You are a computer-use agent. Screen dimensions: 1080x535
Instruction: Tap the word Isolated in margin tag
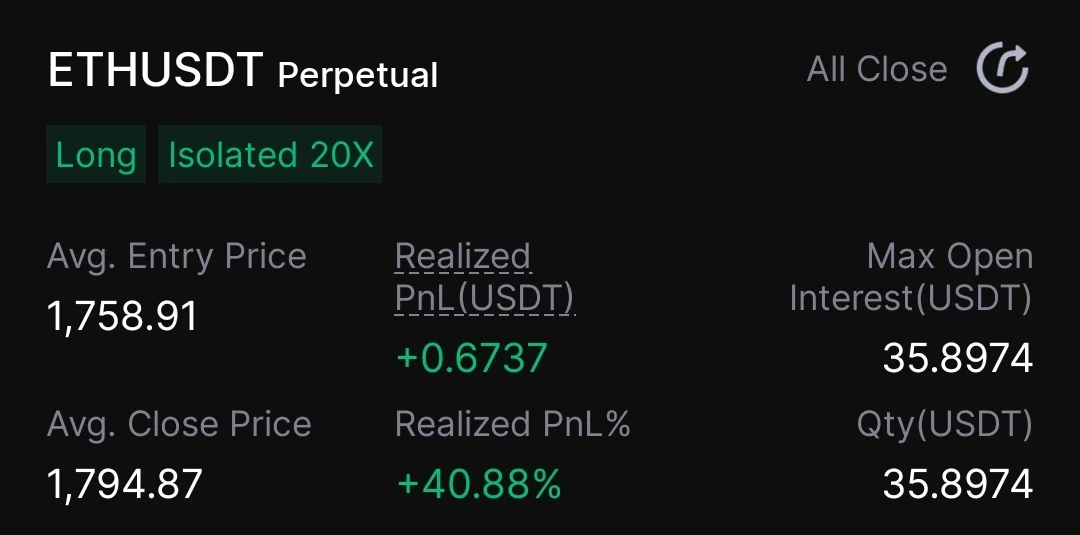pos(232,155)
